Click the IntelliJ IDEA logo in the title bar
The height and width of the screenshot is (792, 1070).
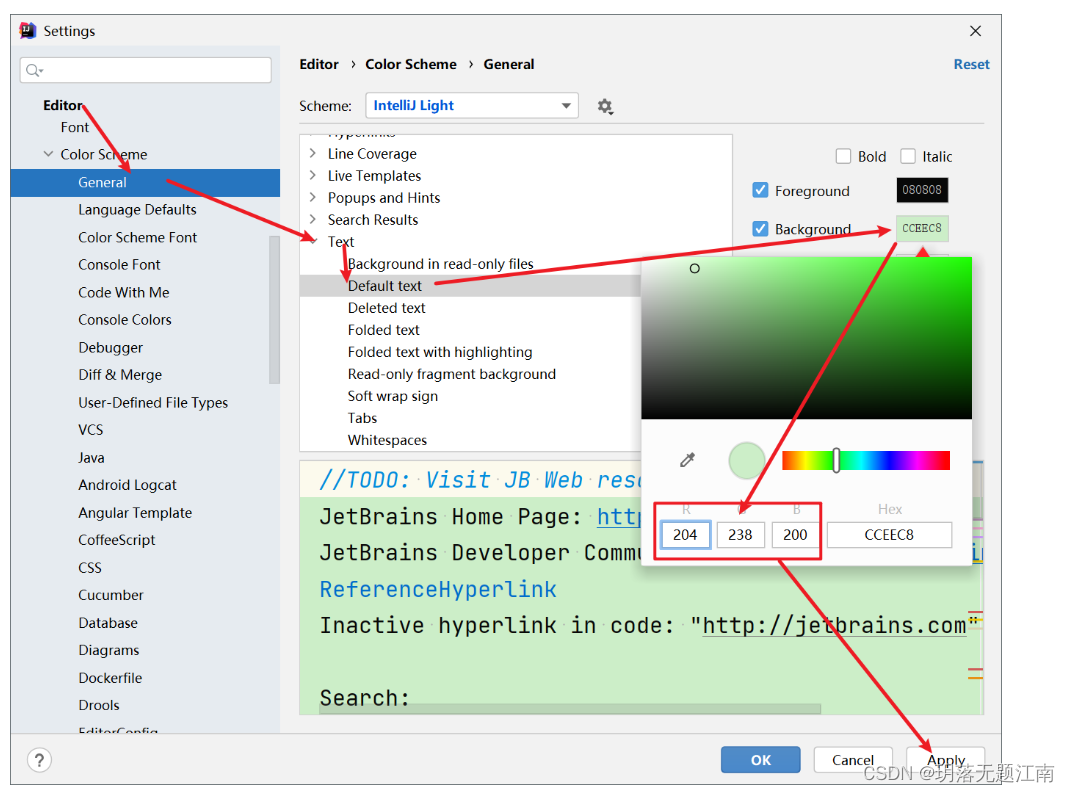pos(28,31)
